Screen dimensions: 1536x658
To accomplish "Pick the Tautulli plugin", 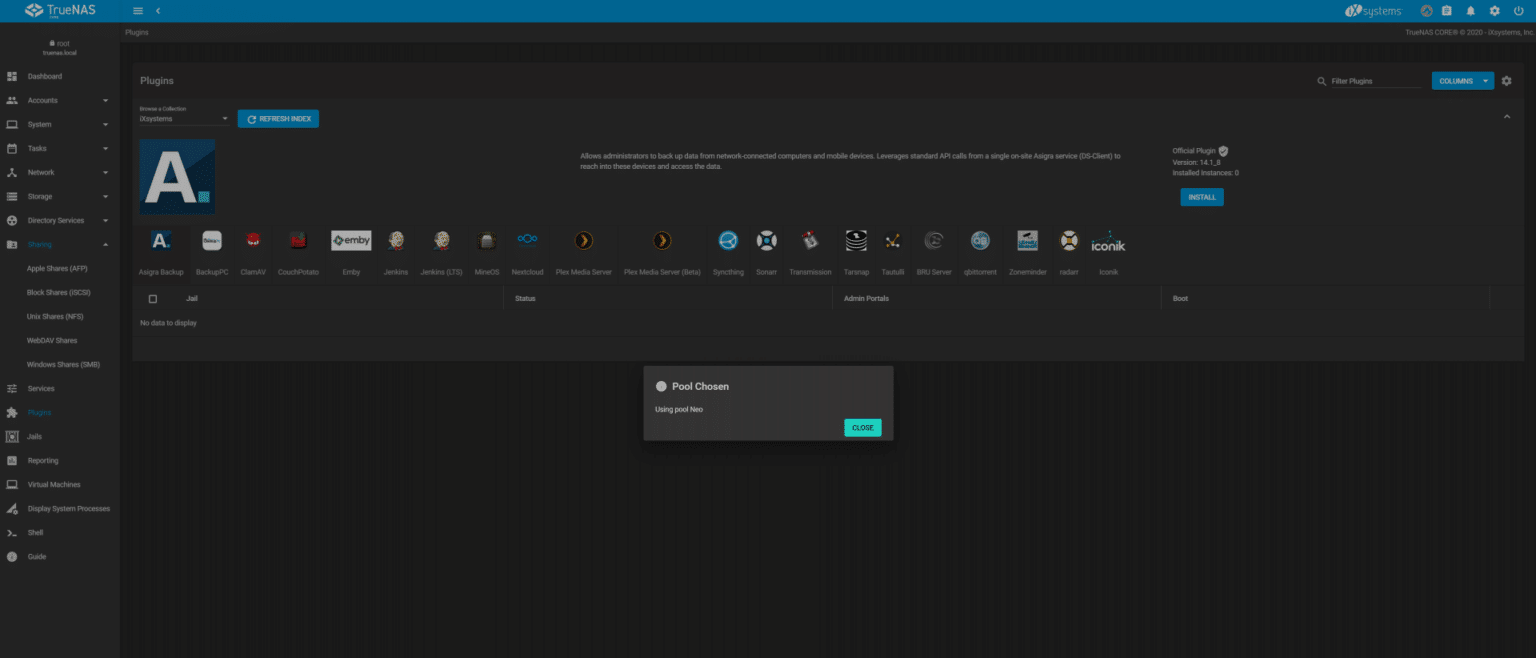I will (893, 240).
